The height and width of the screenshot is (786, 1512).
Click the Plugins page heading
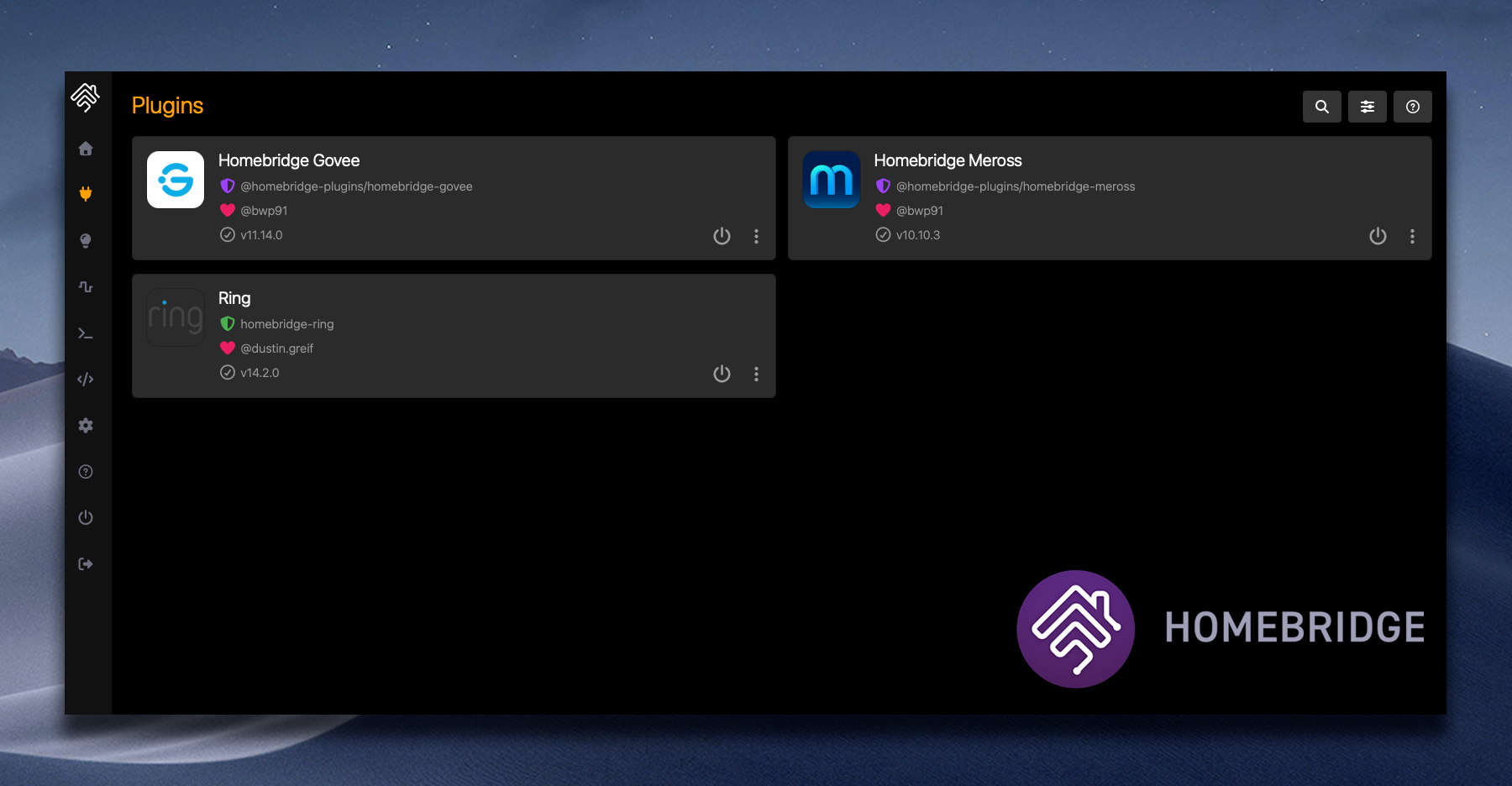tap(167, 106)
